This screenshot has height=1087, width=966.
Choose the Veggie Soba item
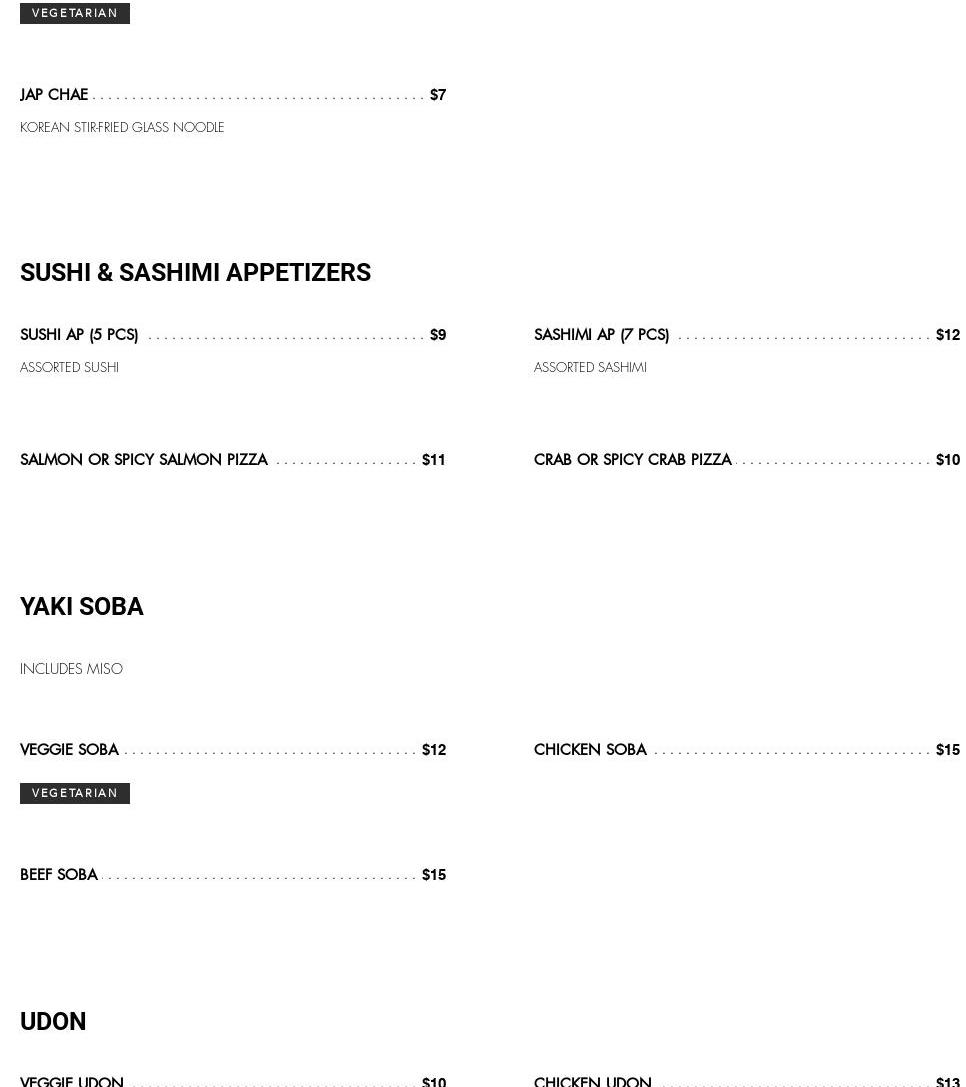69,750
